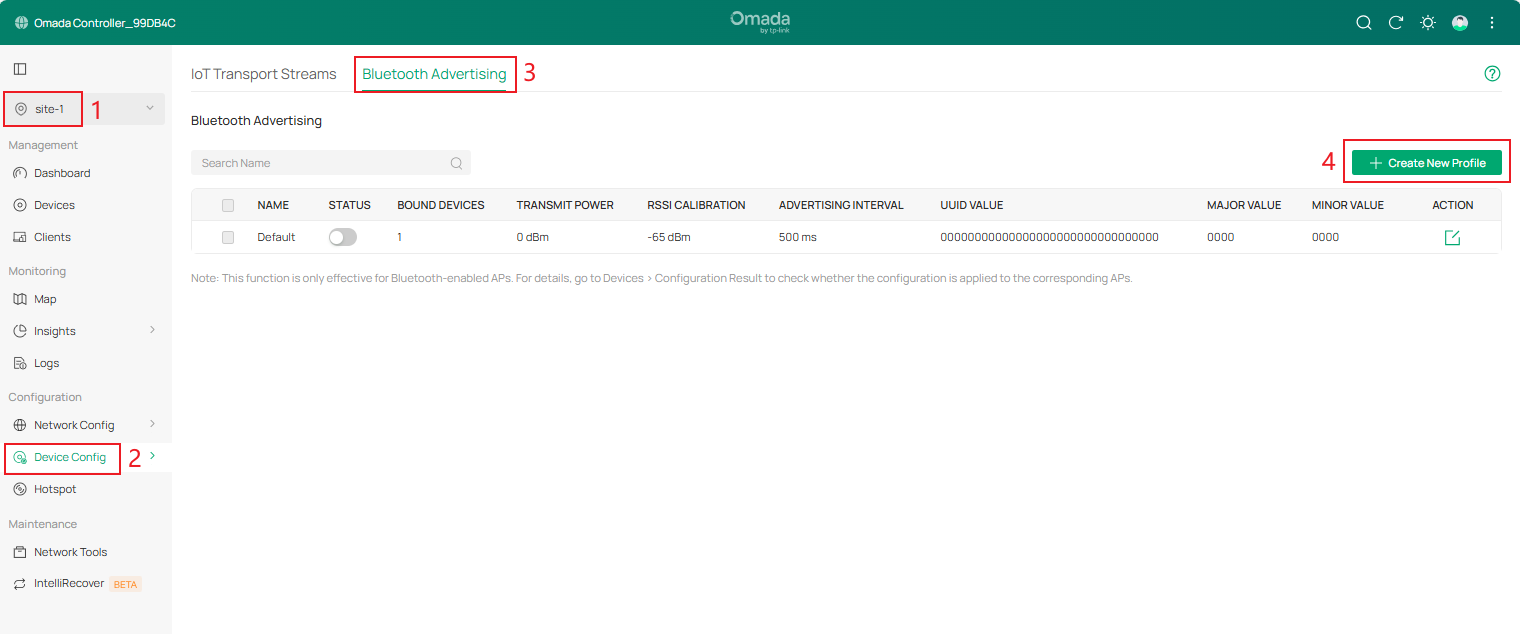Viewport: 1520px width, 634px height.
Task: Toggle light/dark theme sun icon
Action: (x=1428, y=23)
